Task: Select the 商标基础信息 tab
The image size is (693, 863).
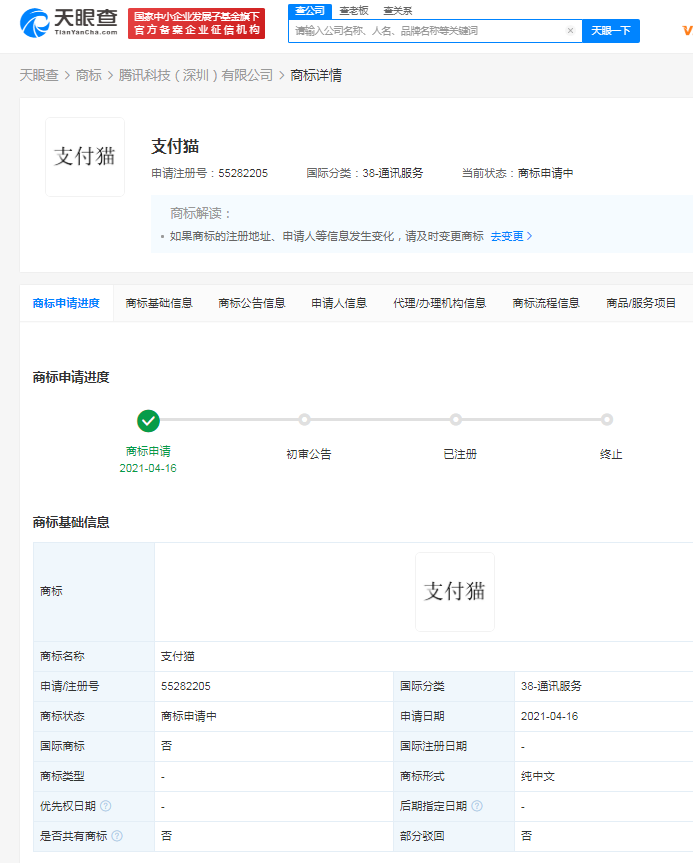Action: pyautogui.click(x=159, y=303)
